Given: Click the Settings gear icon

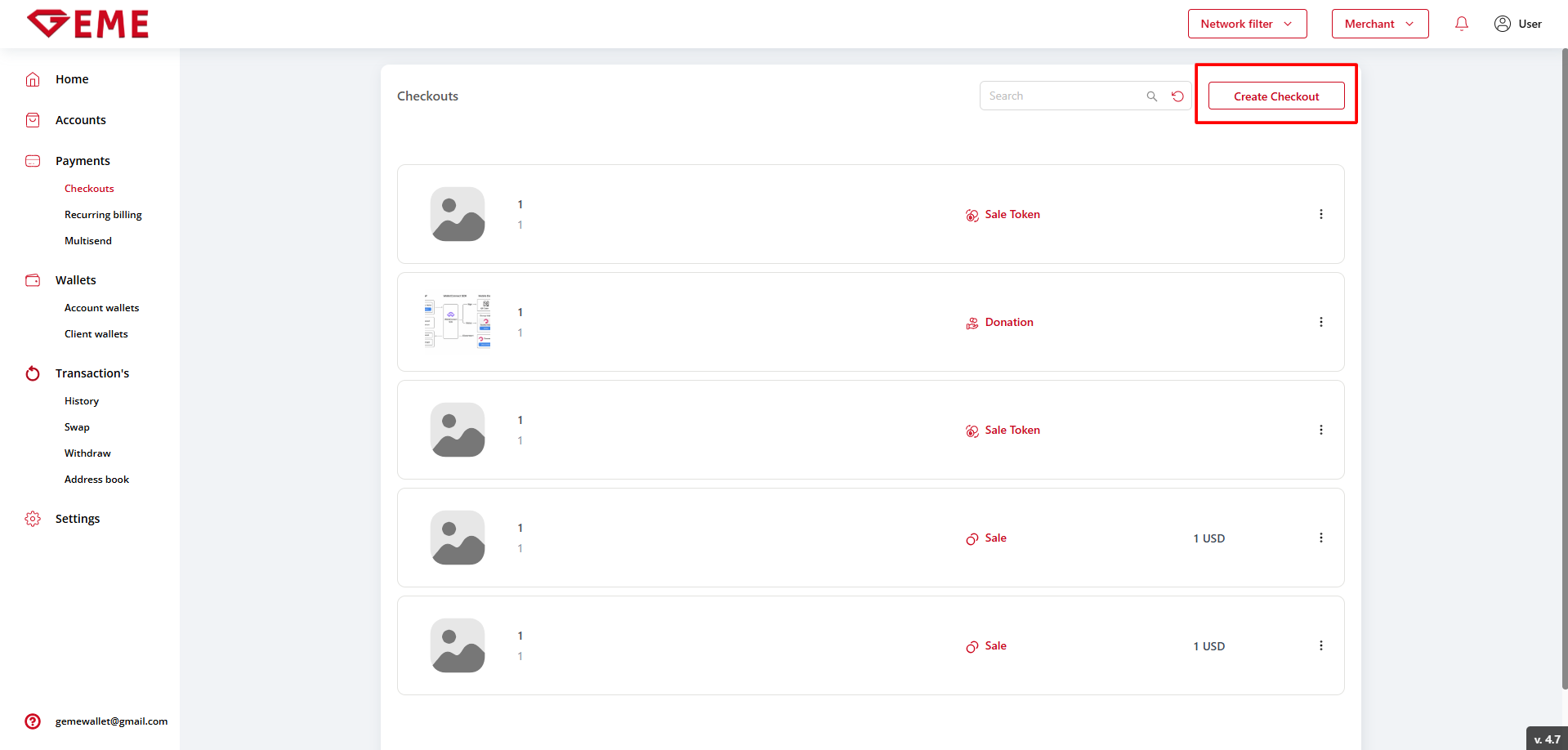Looking at the screenshot, I should pos(33,519).
